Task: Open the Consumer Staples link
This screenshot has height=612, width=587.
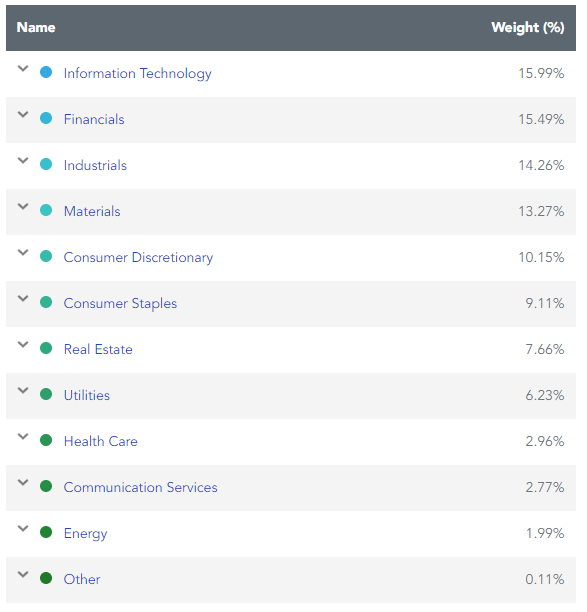Action: (120, 303)
